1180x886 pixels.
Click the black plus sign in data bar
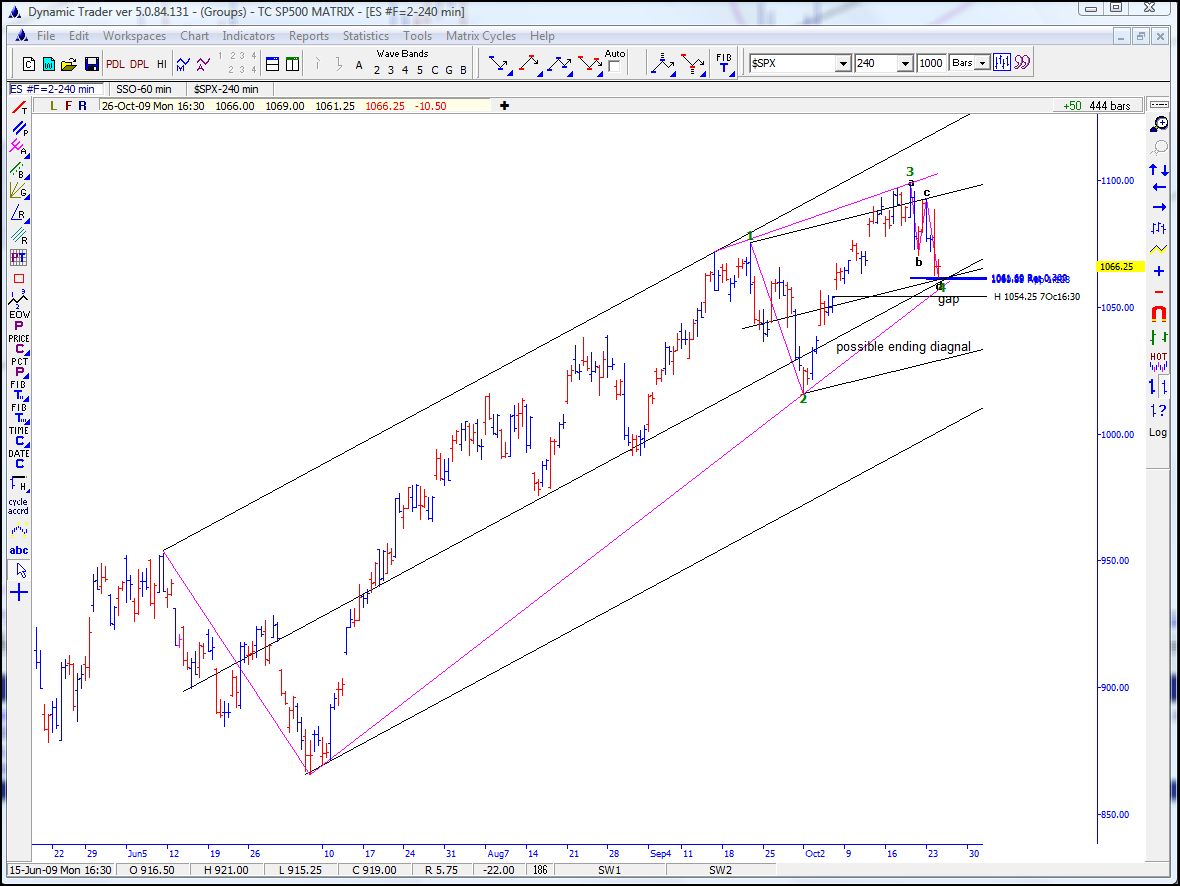(504, 105)
